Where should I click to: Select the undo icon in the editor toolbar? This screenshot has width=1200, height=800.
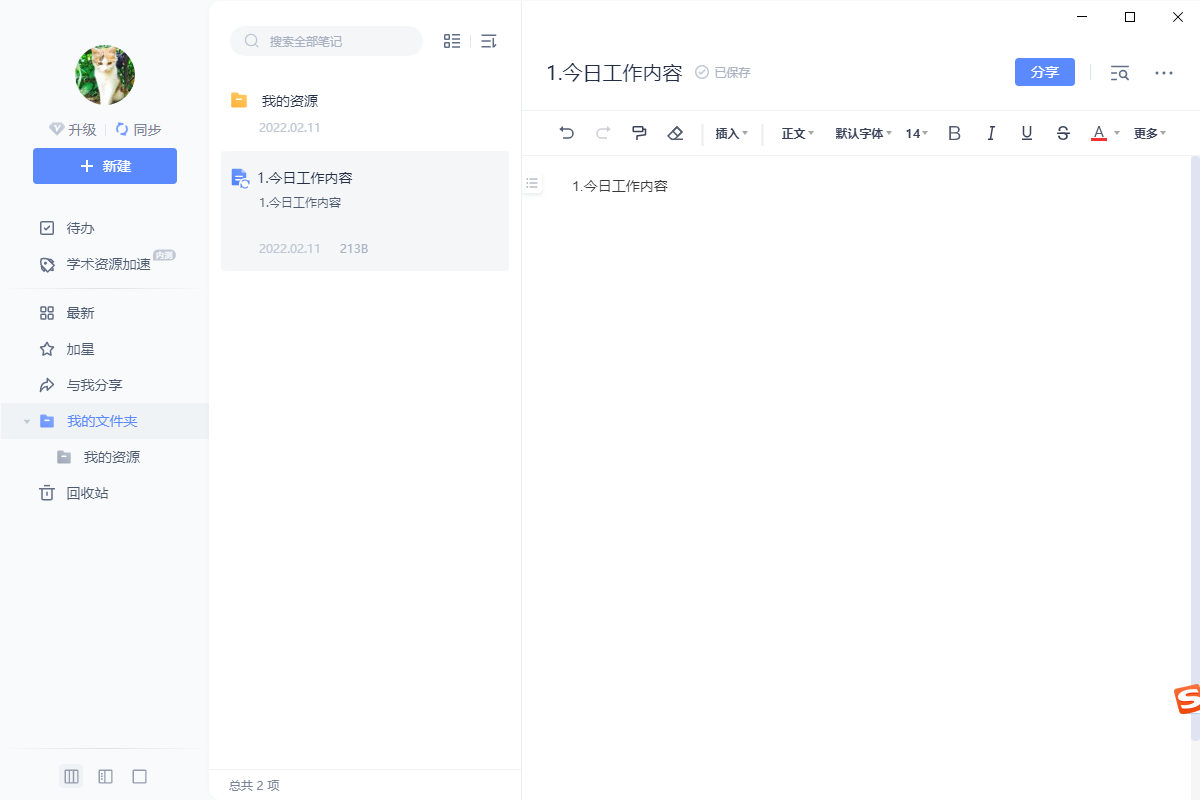[567, 132]
